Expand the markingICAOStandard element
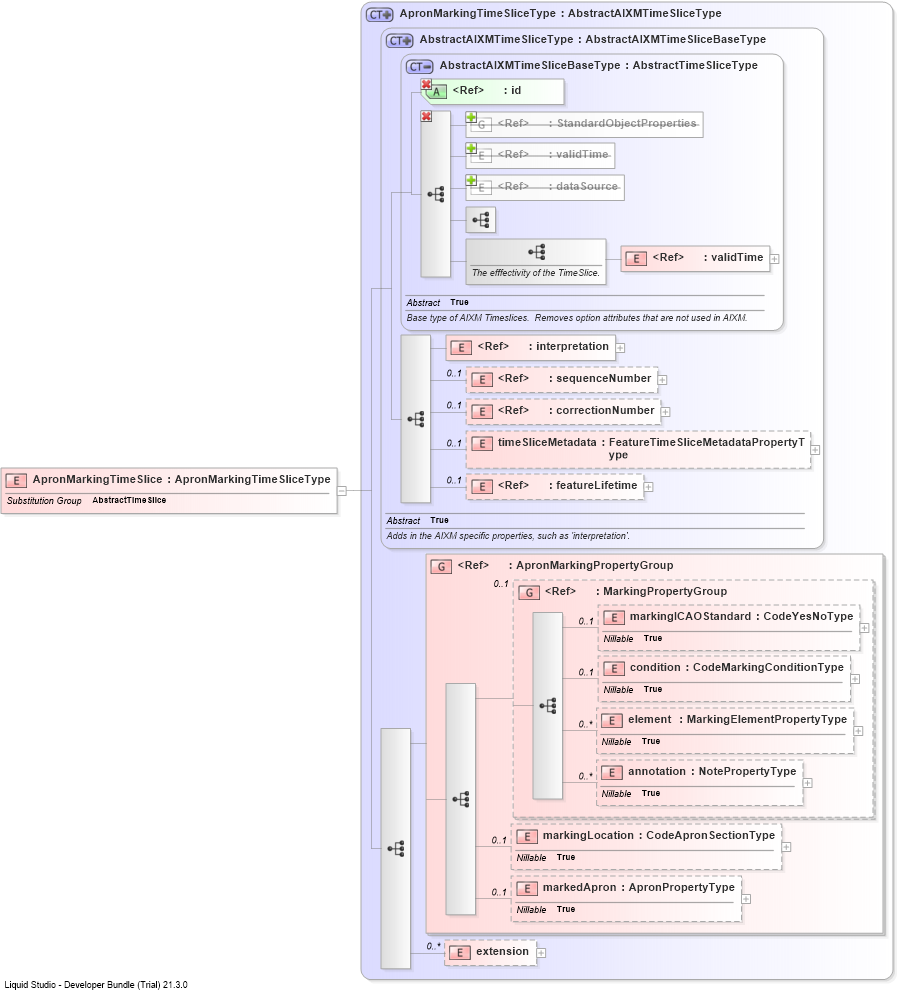The height and width of the screenshot is (990, 898). (865, 628)
